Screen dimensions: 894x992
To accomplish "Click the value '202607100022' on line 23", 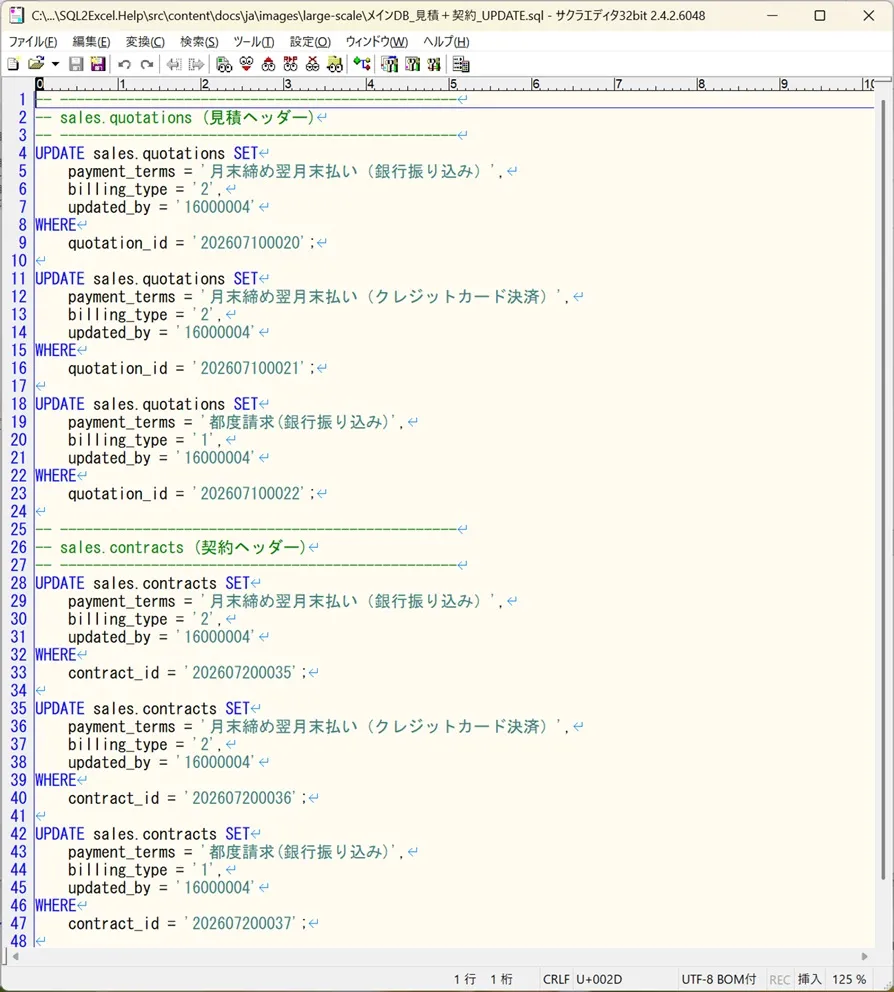I will pyautogui.click(x=251, y=493).
